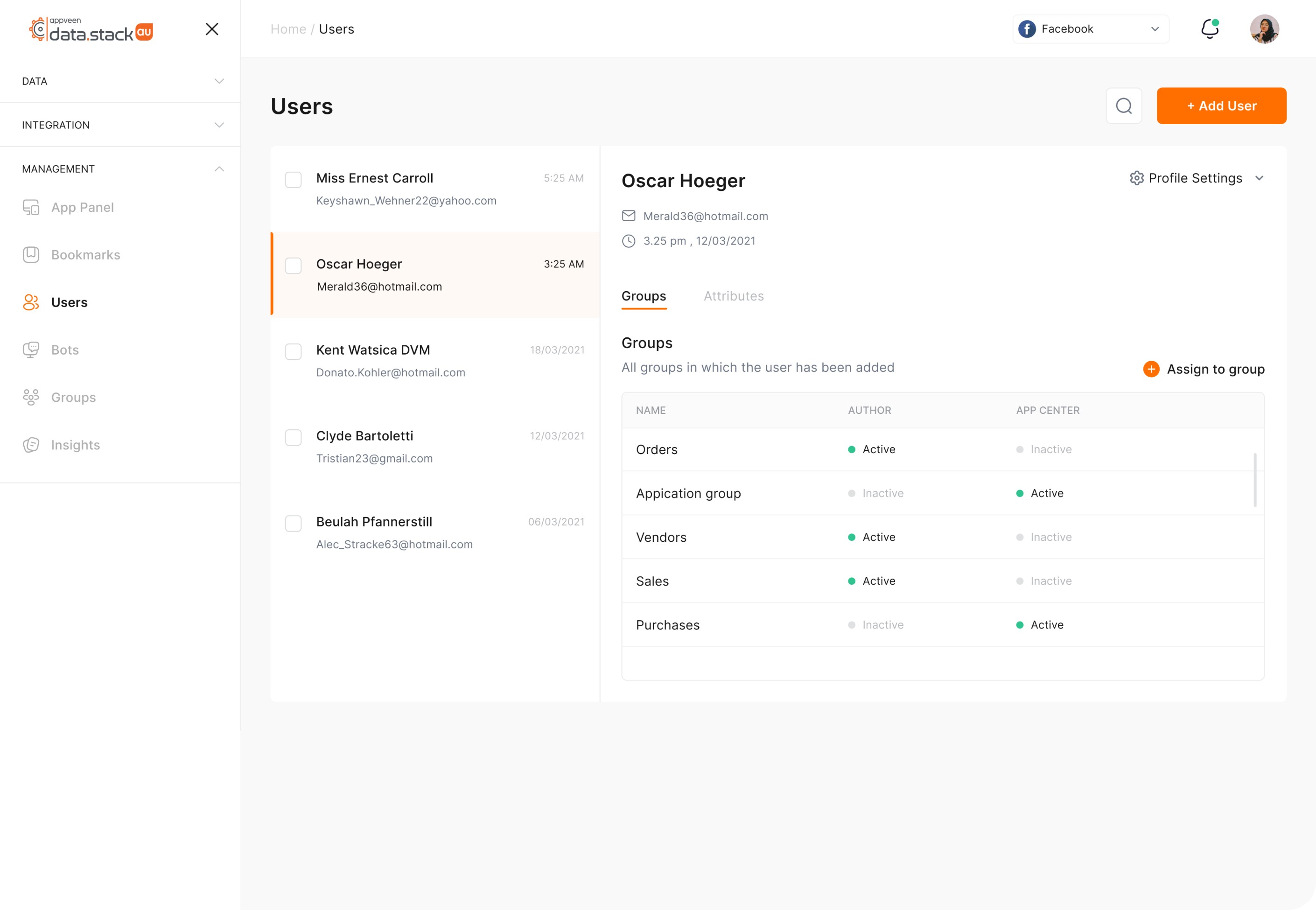Click Assign to group button
Image resolution: width=1316 pixels, height=910 pixels.
coord(1204,369)
